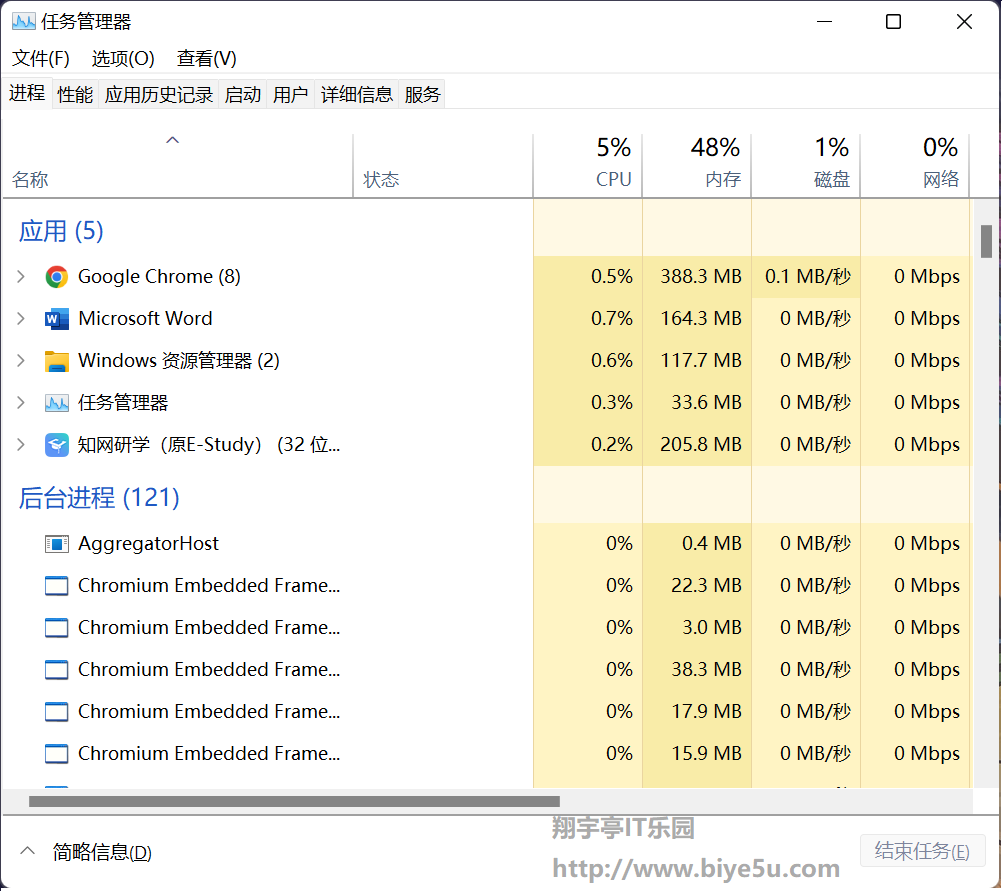The image size is (1002, 891).
Task: Click the Windows 资源管理器 folder icon
Action: pos(57,361)
